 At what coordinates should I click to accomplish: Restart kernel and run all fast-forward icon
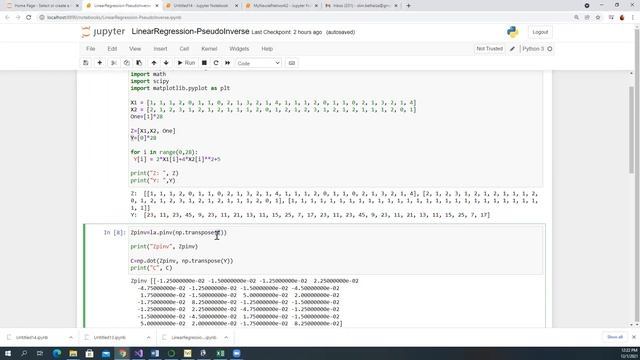coord(228,63)
